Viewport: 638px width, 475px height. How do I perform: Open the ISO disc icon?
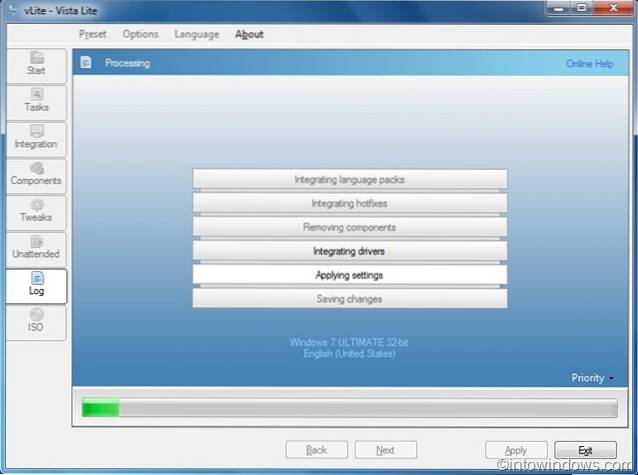pos(36,315)
